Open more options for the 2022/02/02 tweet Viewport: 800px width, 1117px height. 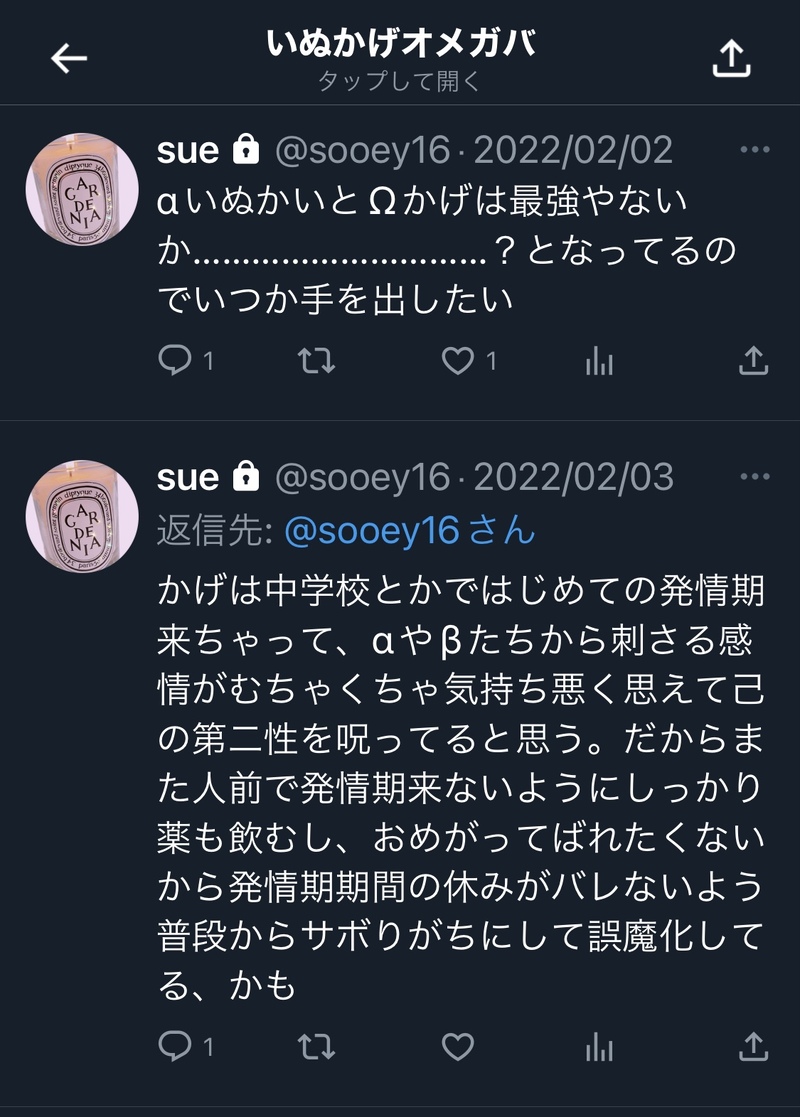click(x=755, y=150)
